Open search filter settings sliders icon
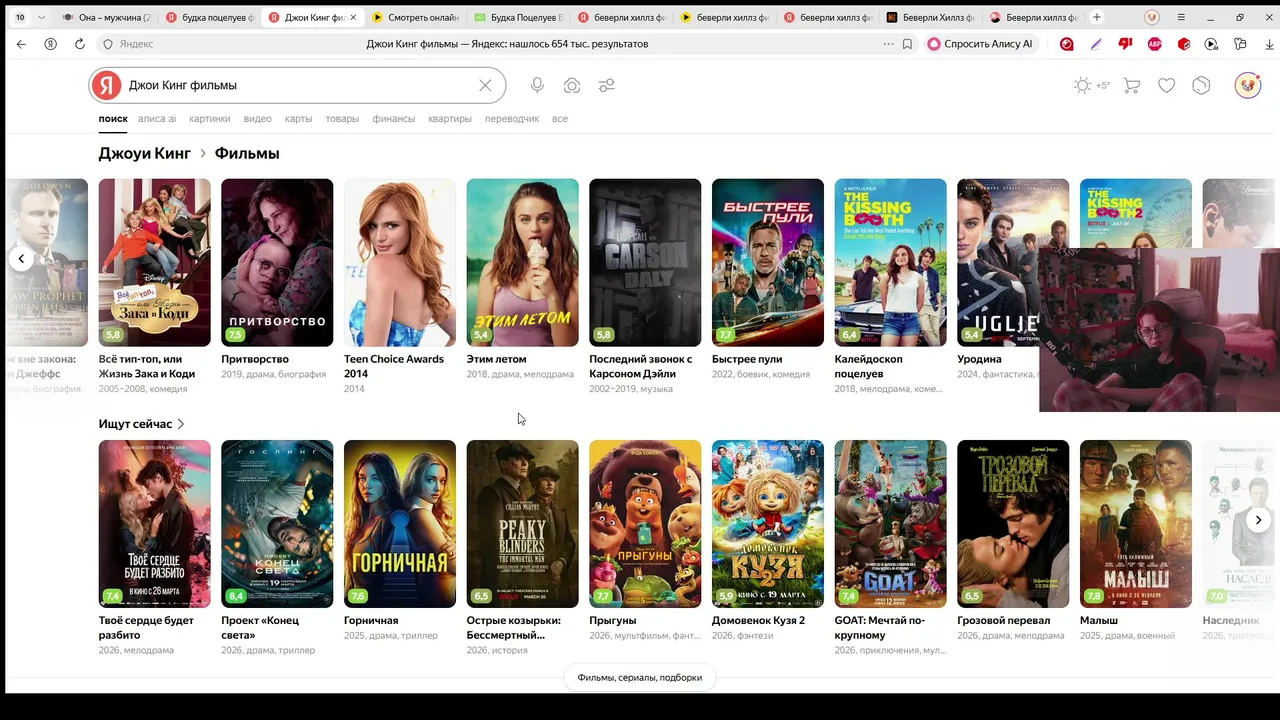The image size is (1280, 720). coord(607,86)
